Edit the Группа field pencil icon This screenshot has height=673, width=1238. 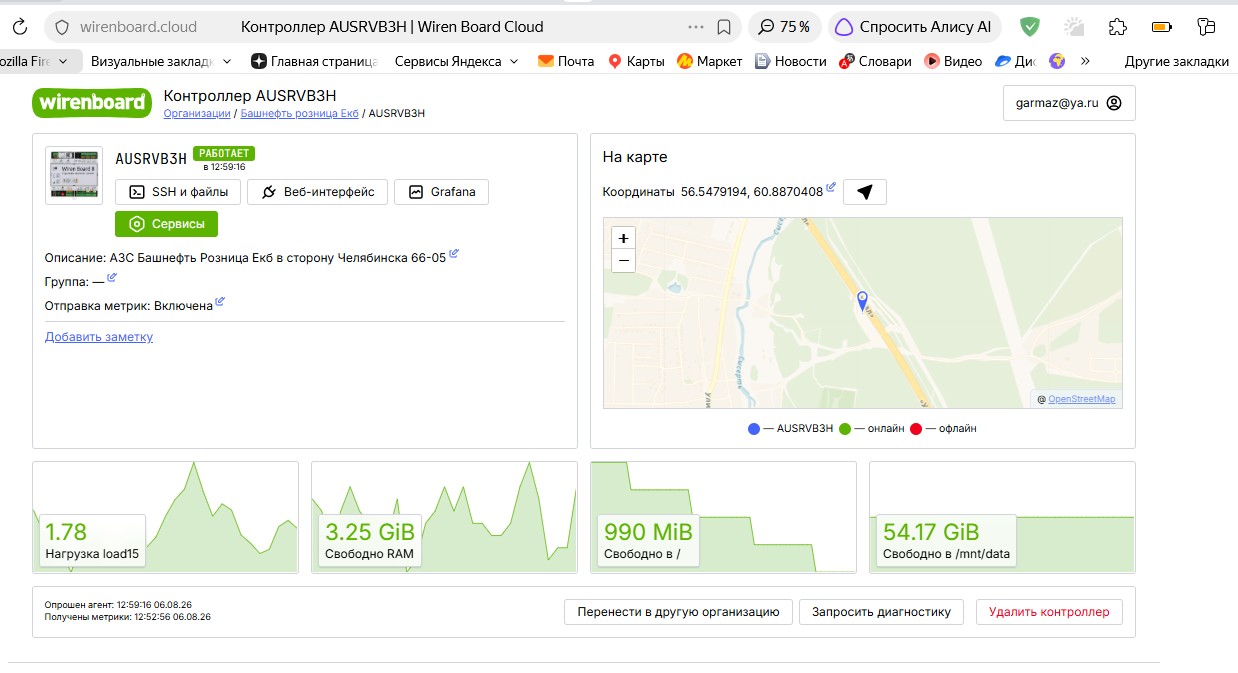coord(112,278)
